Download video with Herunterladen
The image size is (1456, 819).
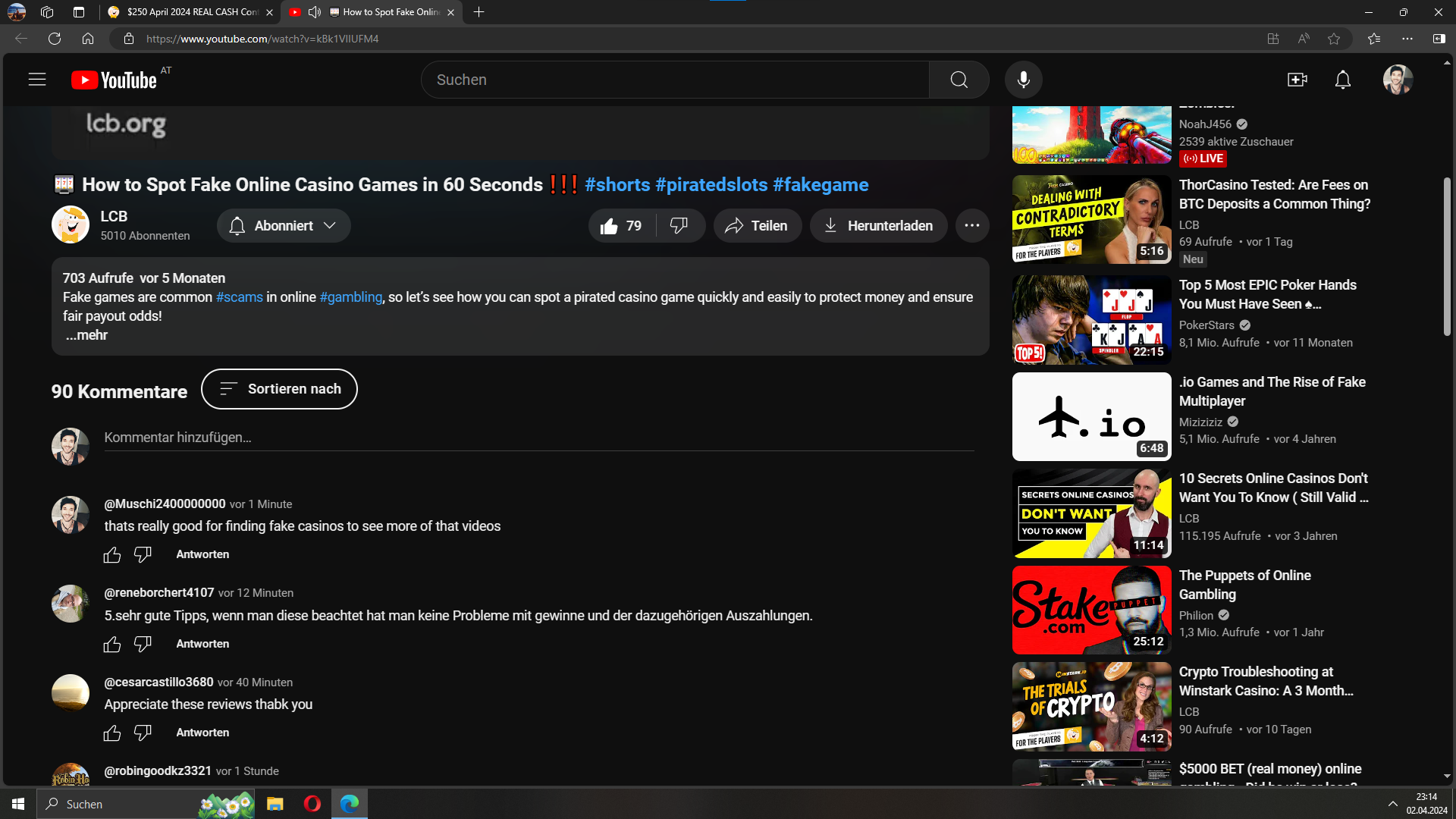(x=878, y=226)
